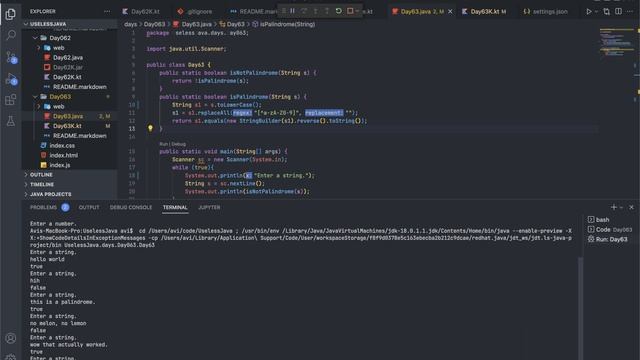Switch to the settings.json tab
The image size is (640, 360).
click(x=545, y=11)
